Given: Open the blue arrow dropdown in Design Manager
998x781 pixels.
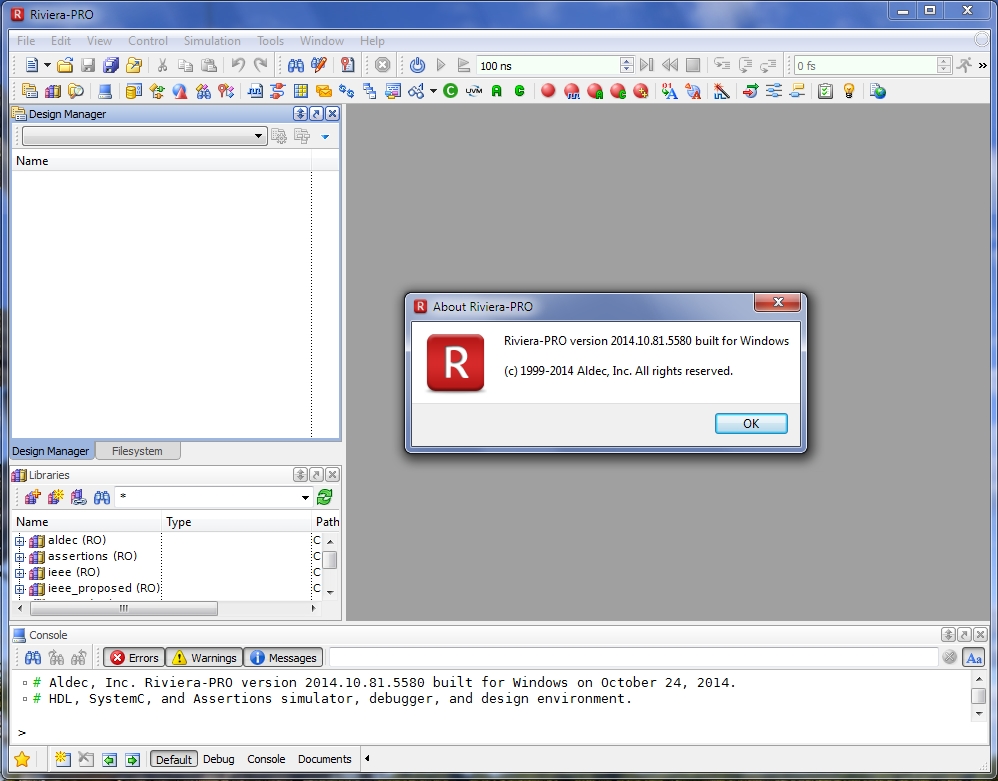Looking at the screenshot, I should (325, 136).
